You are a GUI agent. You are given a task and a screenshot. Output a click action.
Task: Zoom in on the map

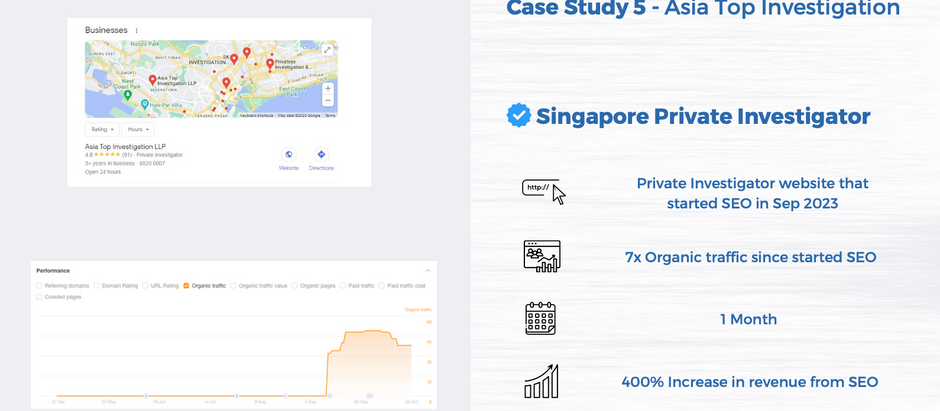(x=327, y=89)
